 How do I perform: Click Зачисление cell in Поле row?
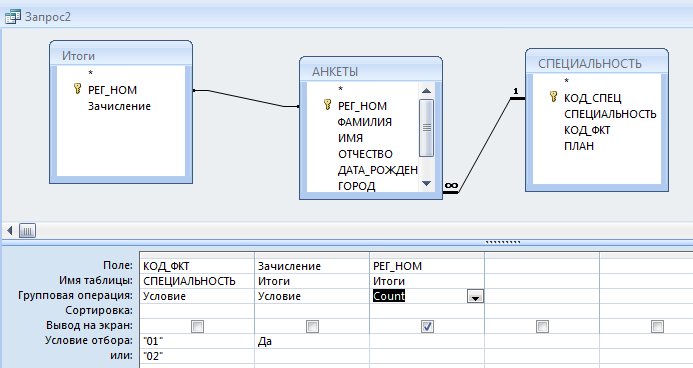312,266
